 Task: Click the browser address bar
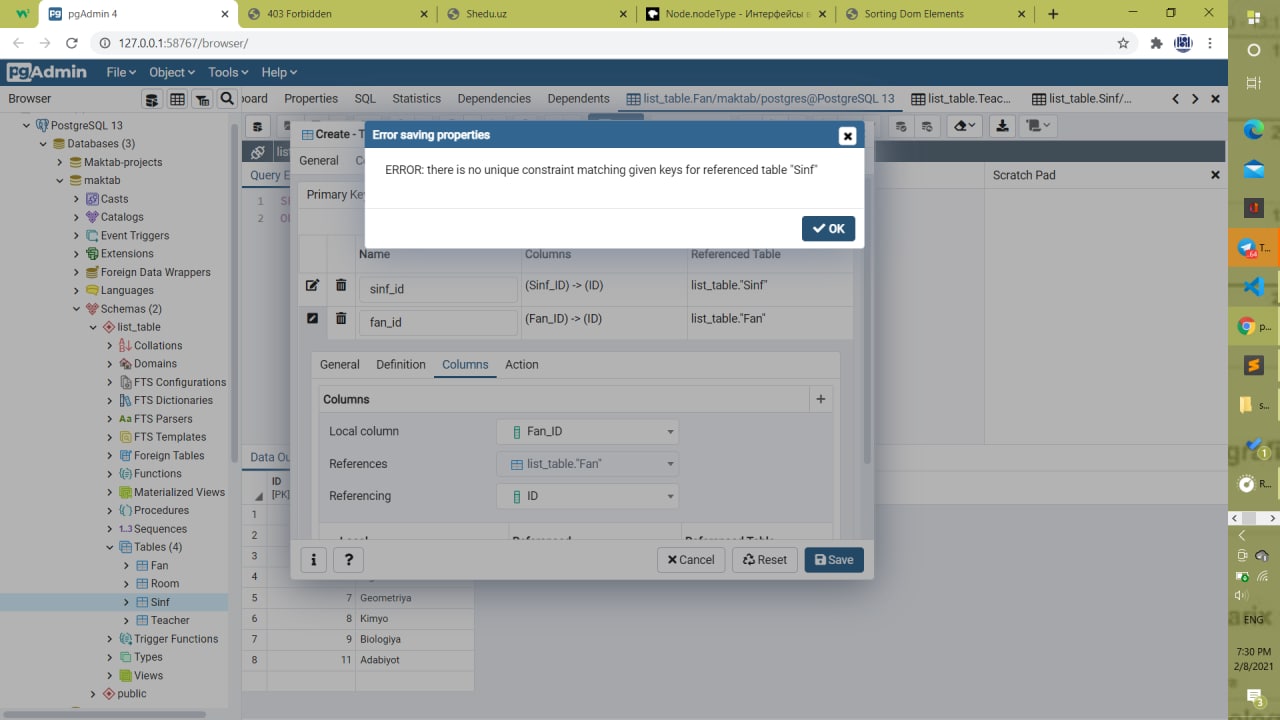point(600,43)
